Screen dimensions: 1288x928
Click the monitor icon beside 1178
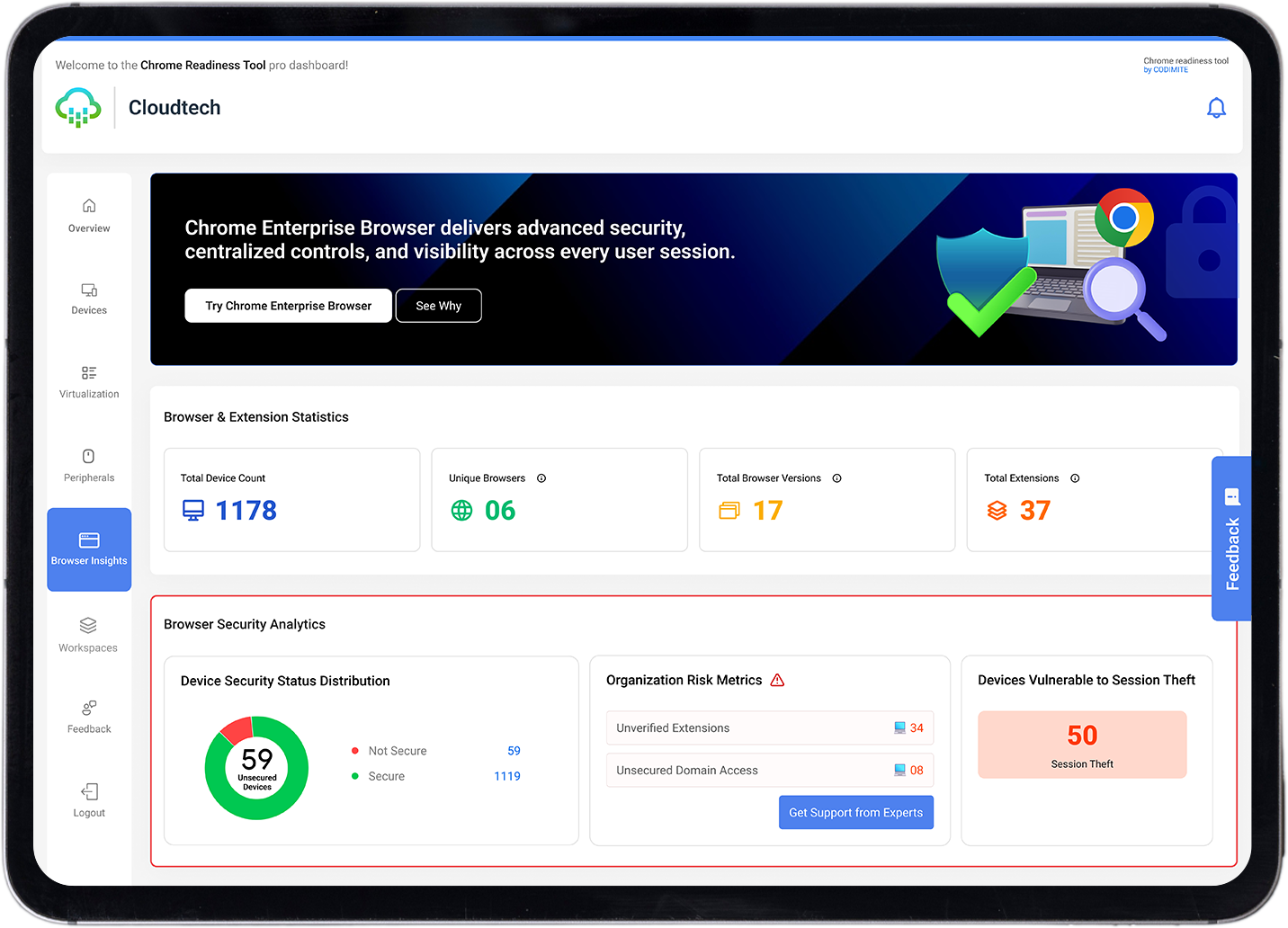click(x=193, y=511)
